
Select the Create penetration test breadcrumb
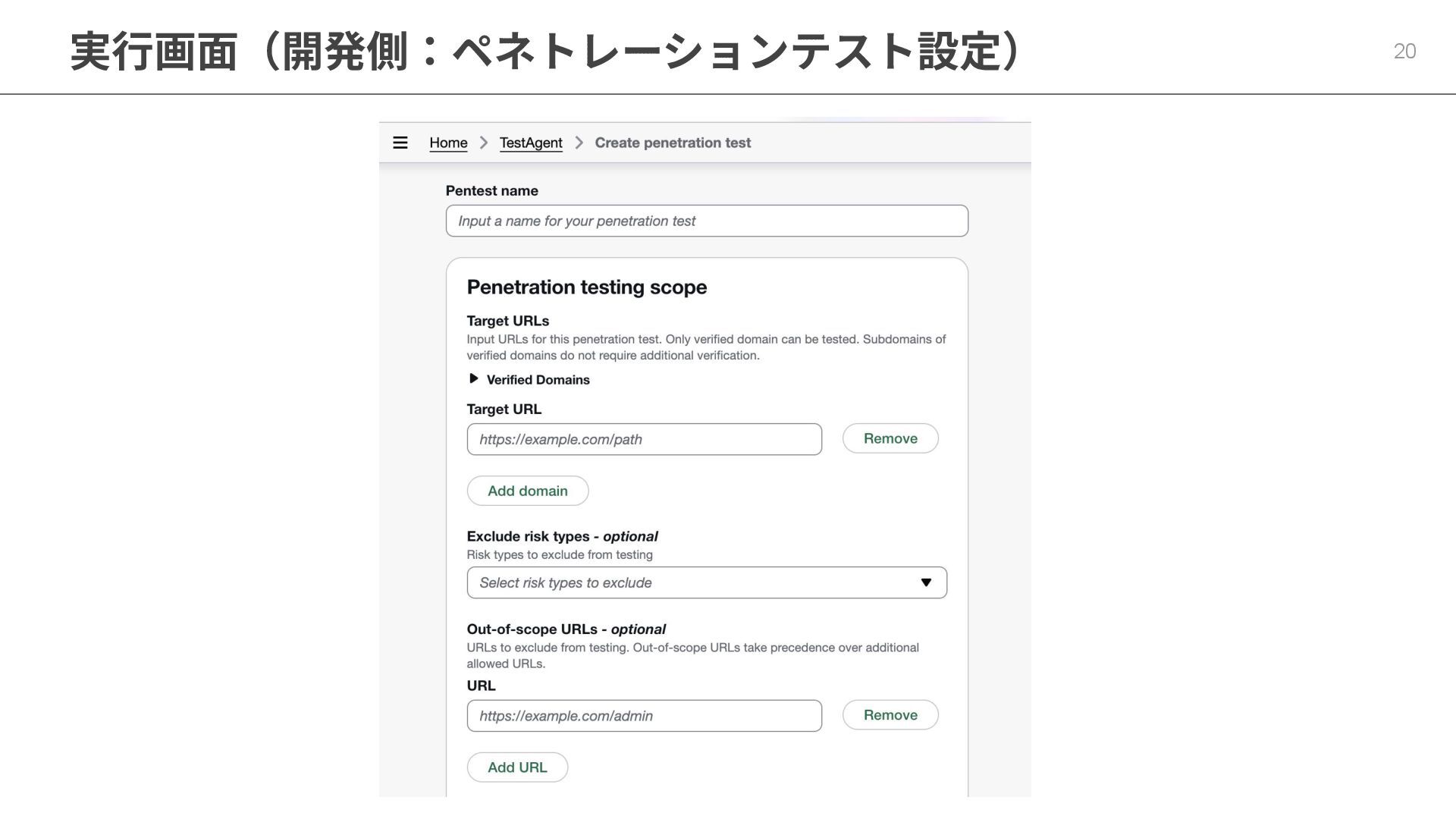(673, 143)
